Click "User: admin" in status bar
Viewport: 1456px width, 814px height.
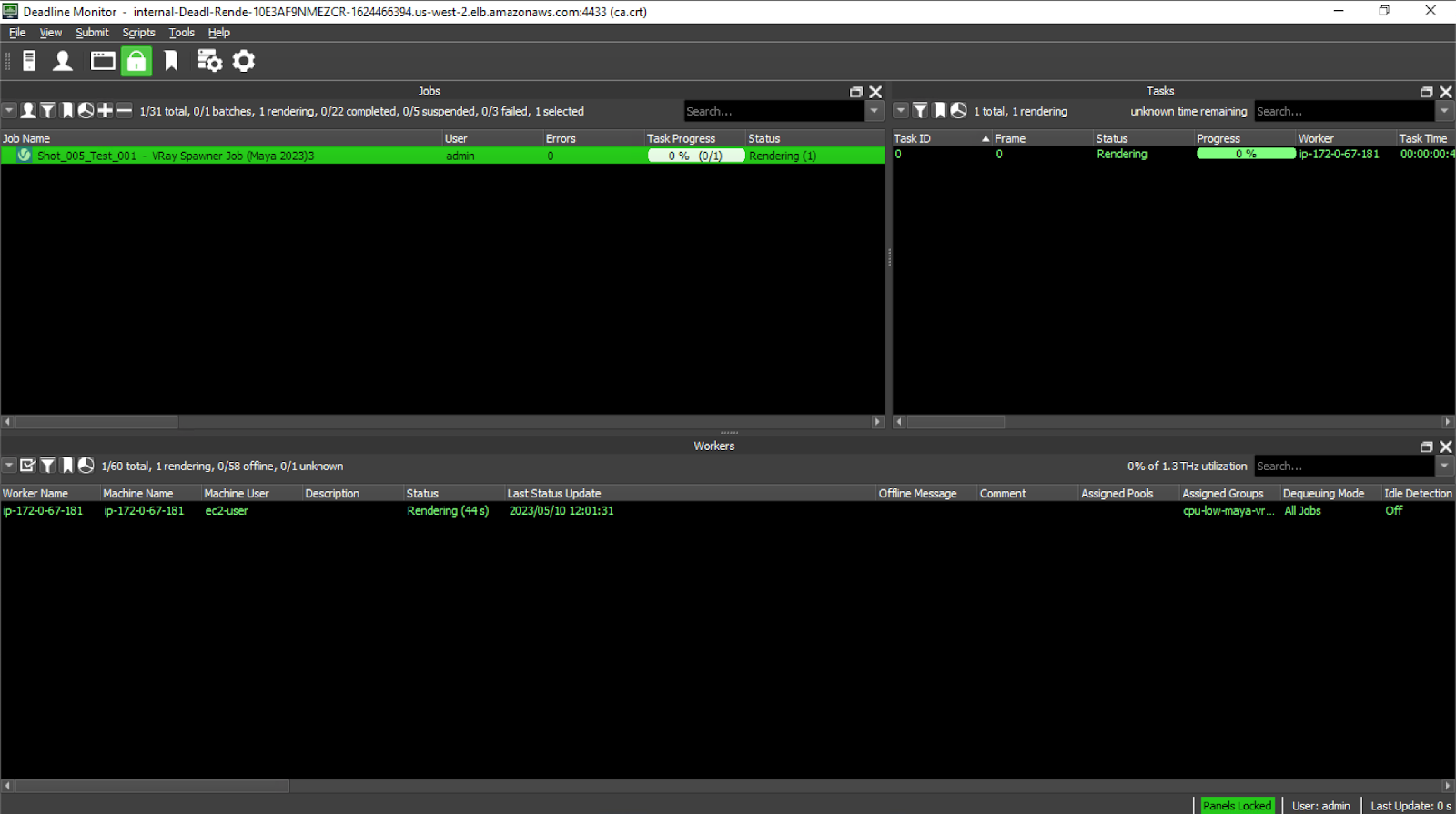pos(1321,806)
